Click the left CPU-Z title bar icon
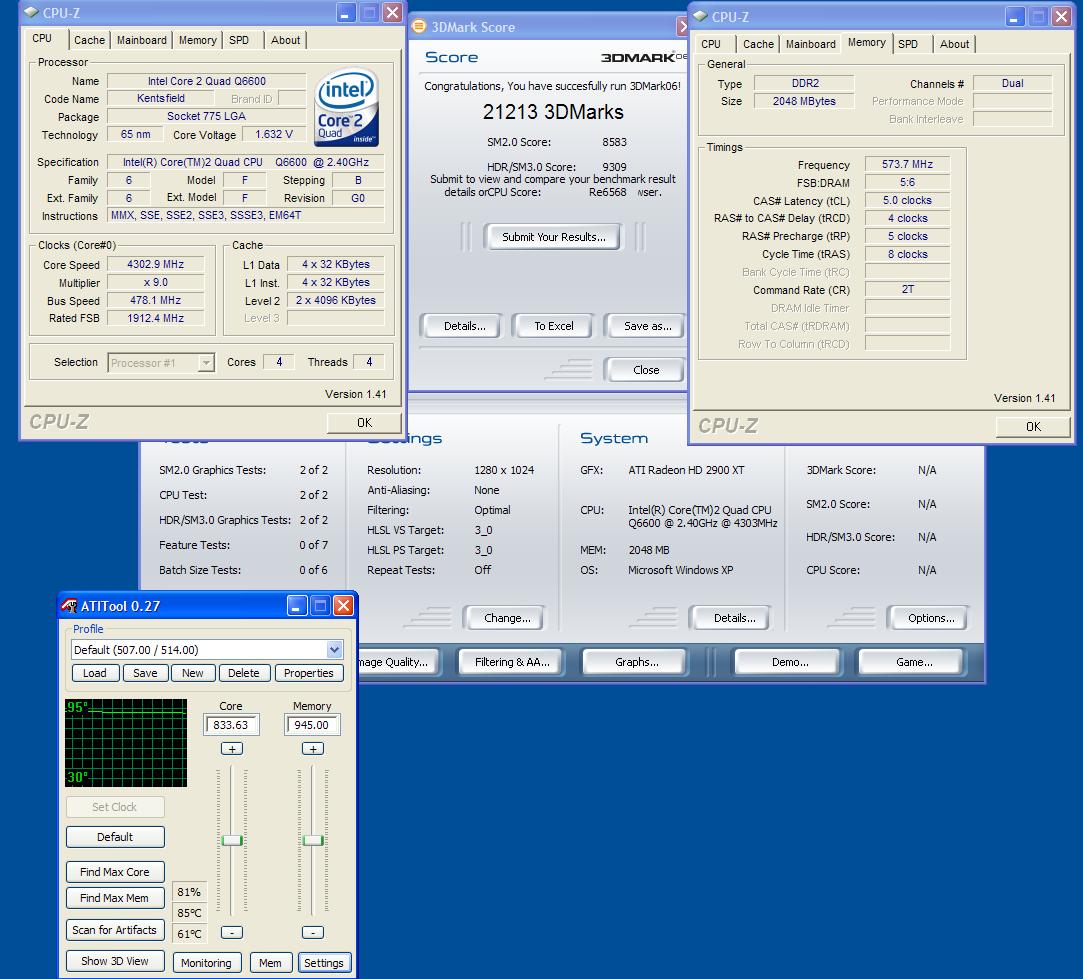This screenshot has height=979, width=1083. pyautogui.click(x=31, y=12)
